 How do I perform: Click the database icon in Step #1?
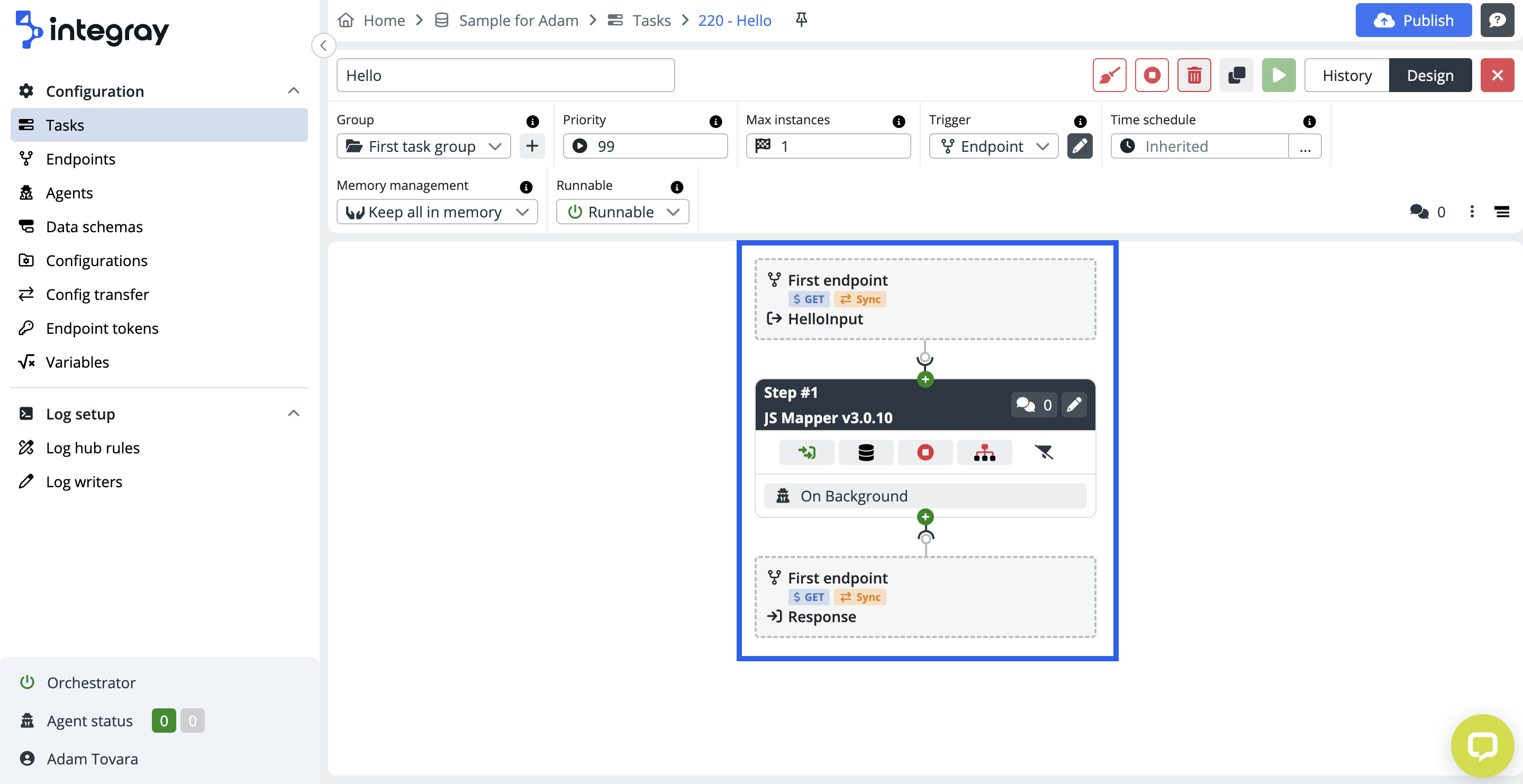pos(866,452)
